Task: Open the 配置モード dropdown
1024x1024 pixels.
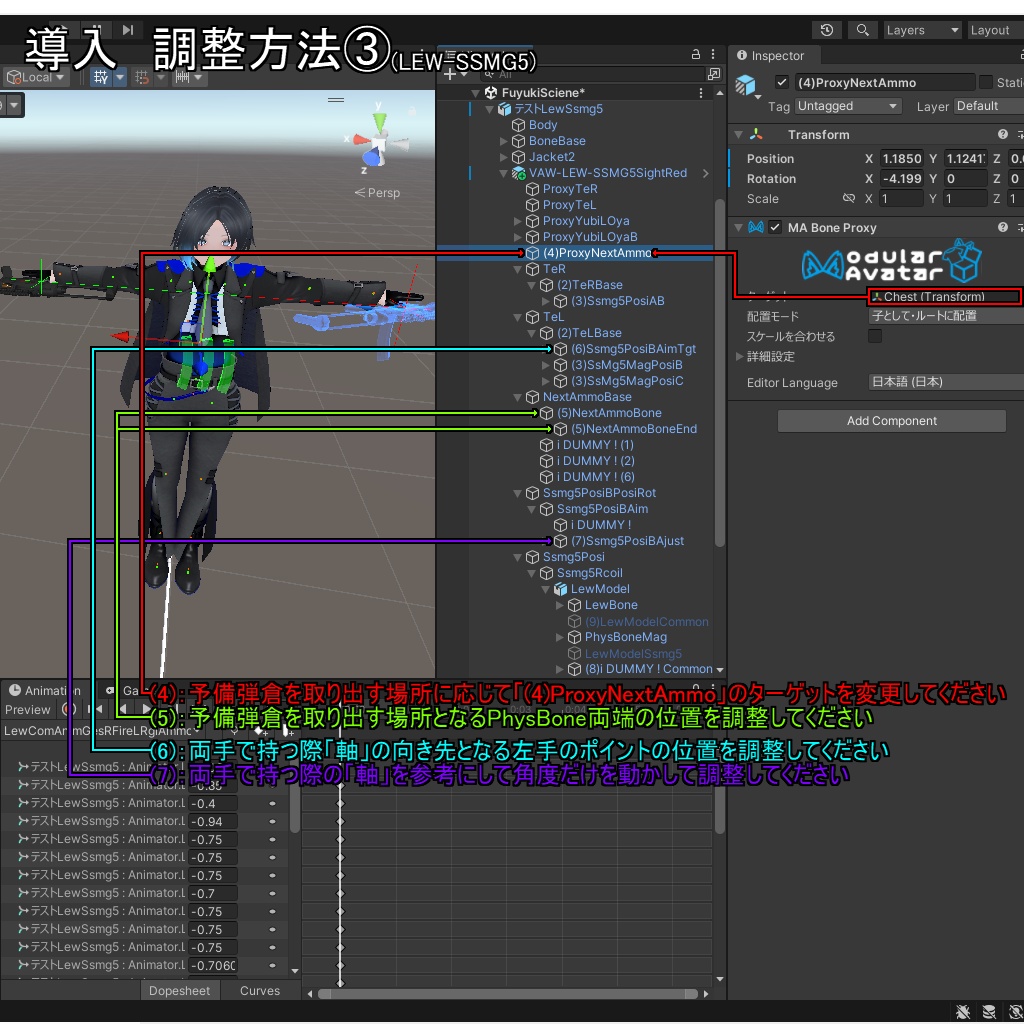Action: click(946, 316)
